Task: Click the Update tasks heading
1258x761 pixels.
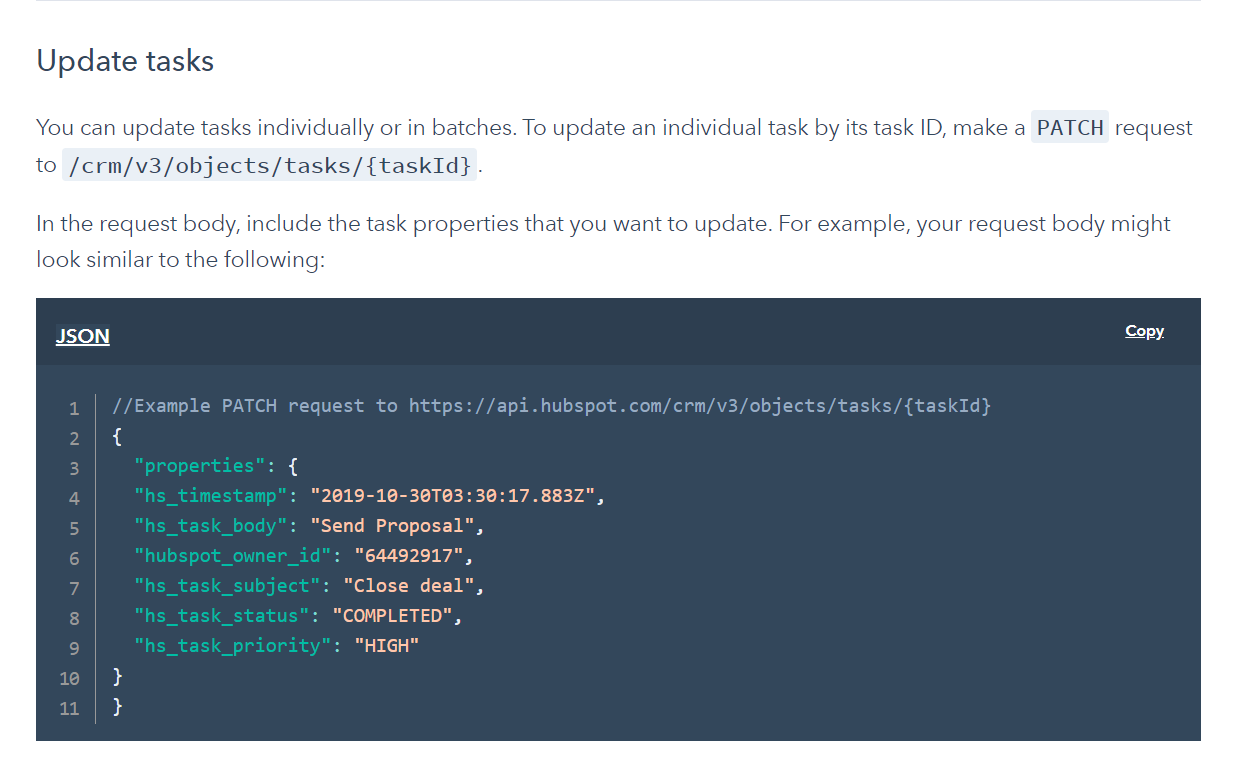Action: click(x=125, y=61)
